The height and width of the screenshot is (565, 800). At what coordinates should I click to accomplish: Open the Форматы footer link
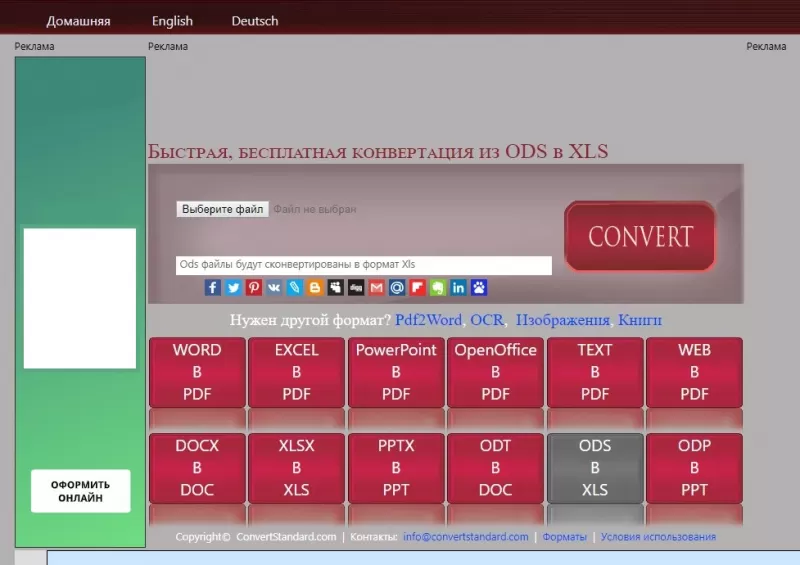[564, 537]
